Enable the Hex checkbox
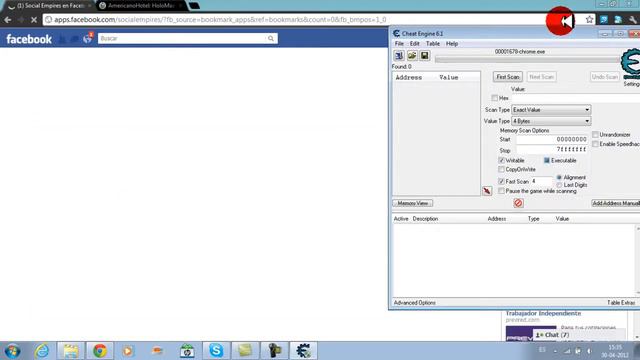The image size is (640, 360). (x=495, y=98)
